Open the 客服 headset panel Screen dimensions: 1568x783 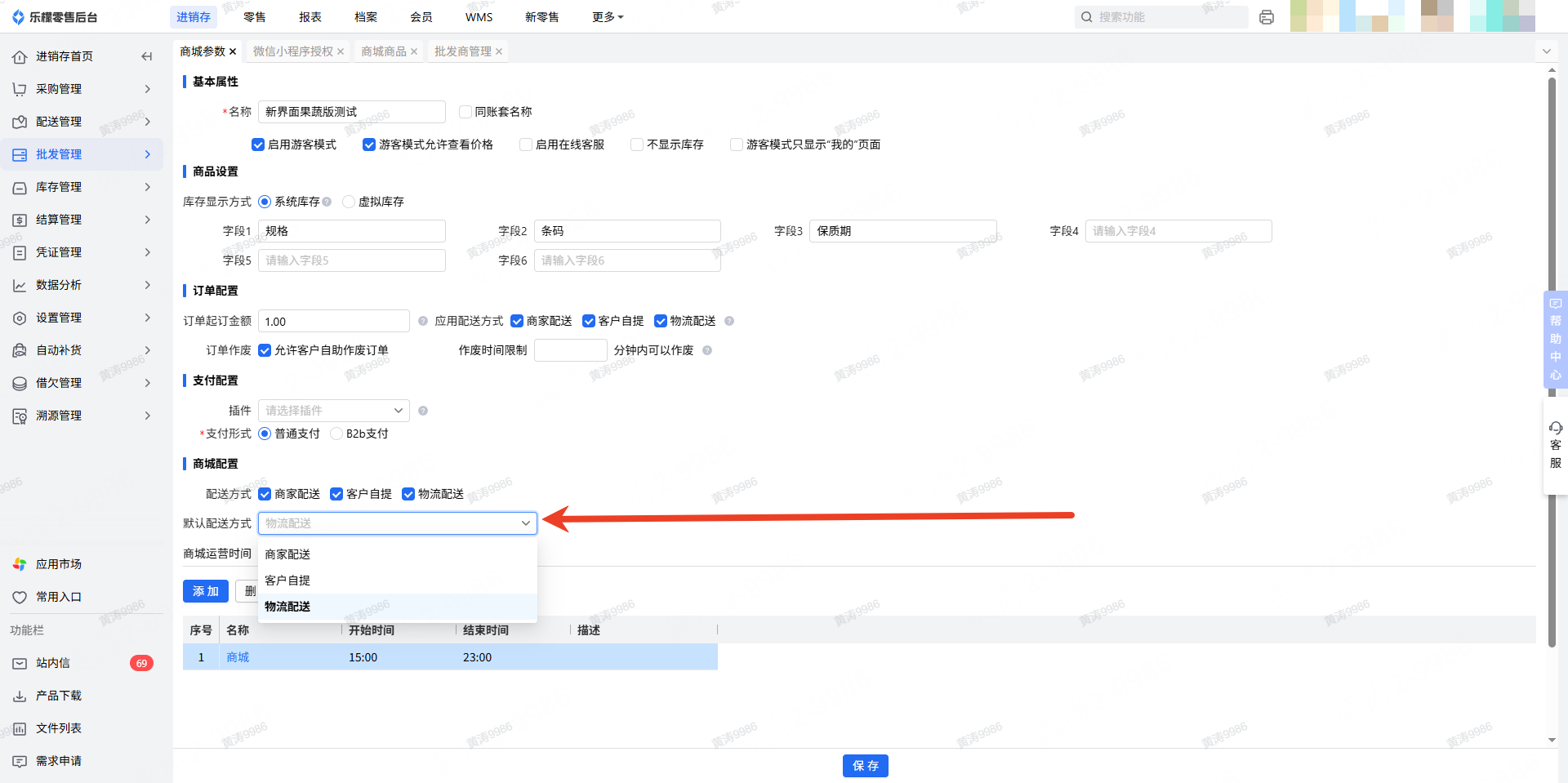(1555, 445)
